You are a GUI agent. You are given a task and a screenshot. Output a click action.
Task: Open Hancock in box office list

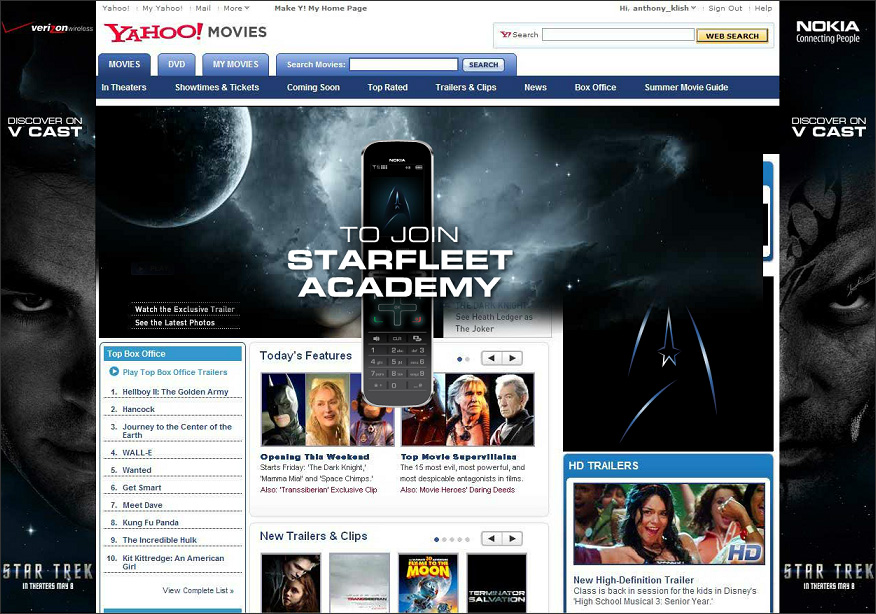[139, 410]
